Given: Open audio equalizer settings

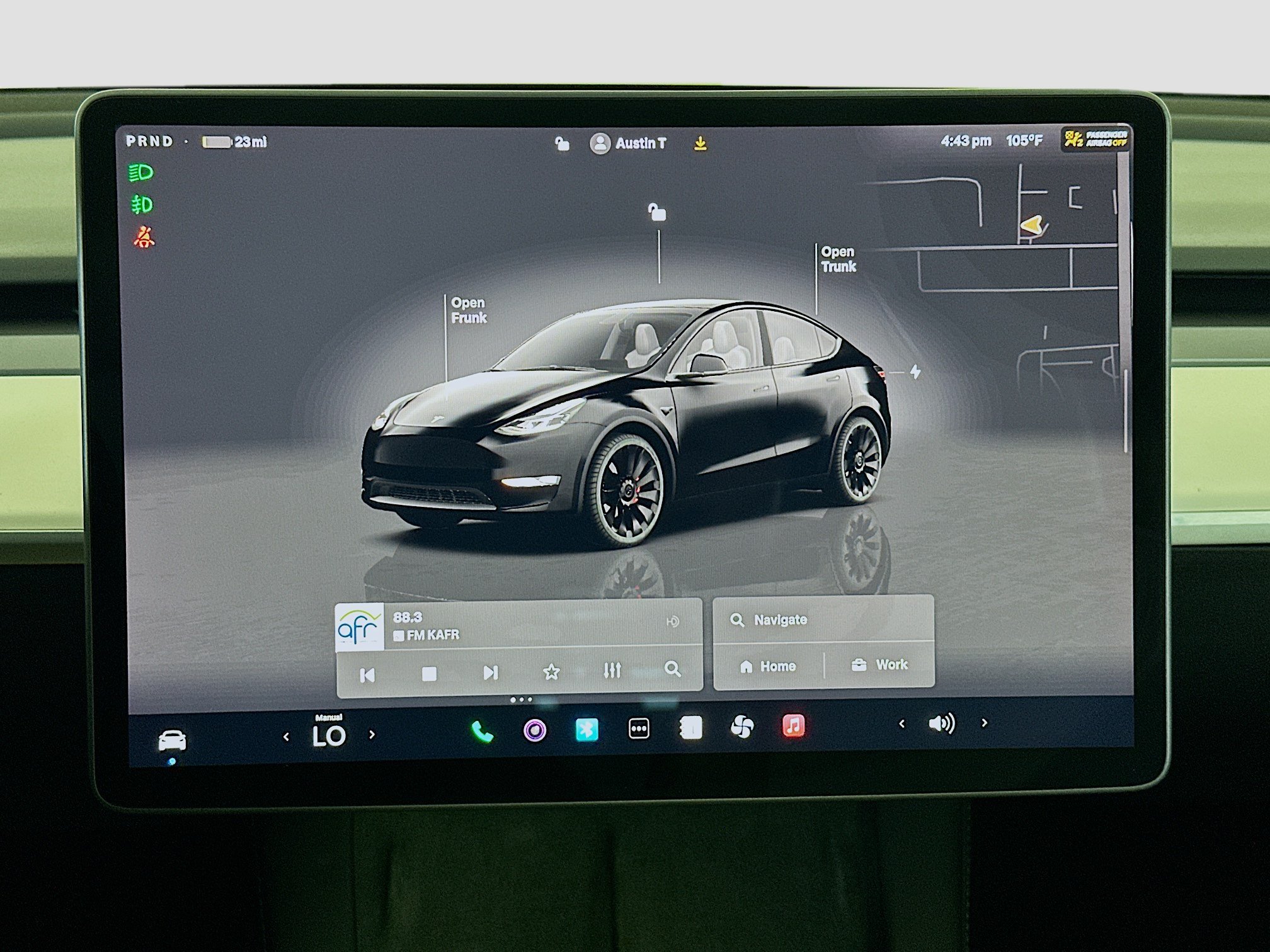Looking at the screenshot, I should 612,670.
